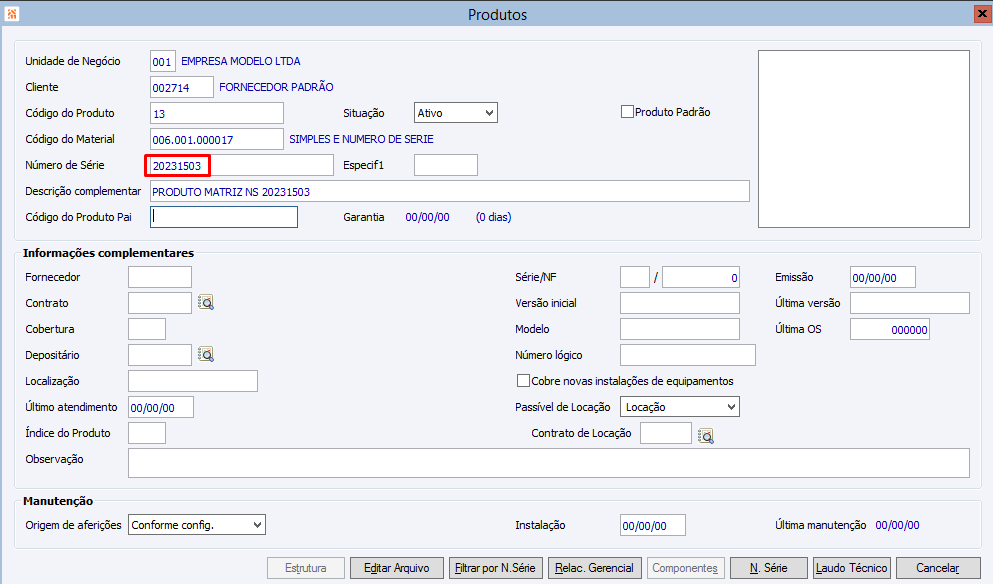
Task: Click the Número lógico field
Action: click(688, 355)
